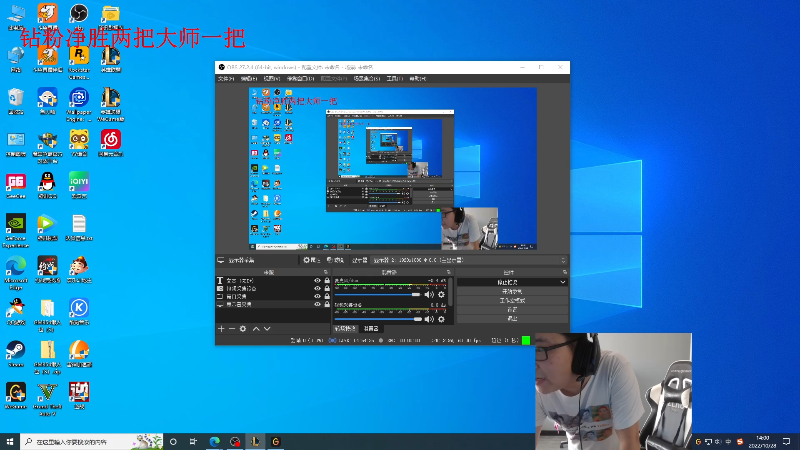The image size is (800, 450).
Task: Mute the second mixer channel speaker icon
Action: tap(429, 319)
